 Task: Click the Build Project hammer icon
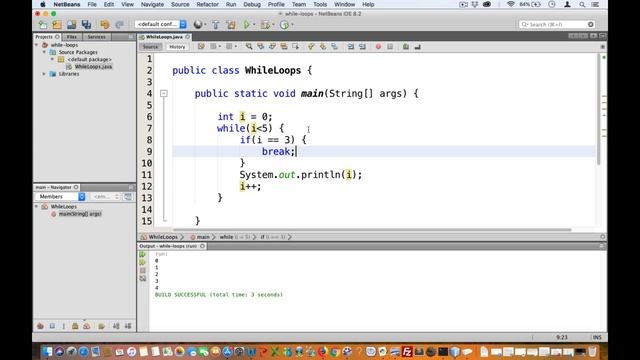click(x=216, y=24)
